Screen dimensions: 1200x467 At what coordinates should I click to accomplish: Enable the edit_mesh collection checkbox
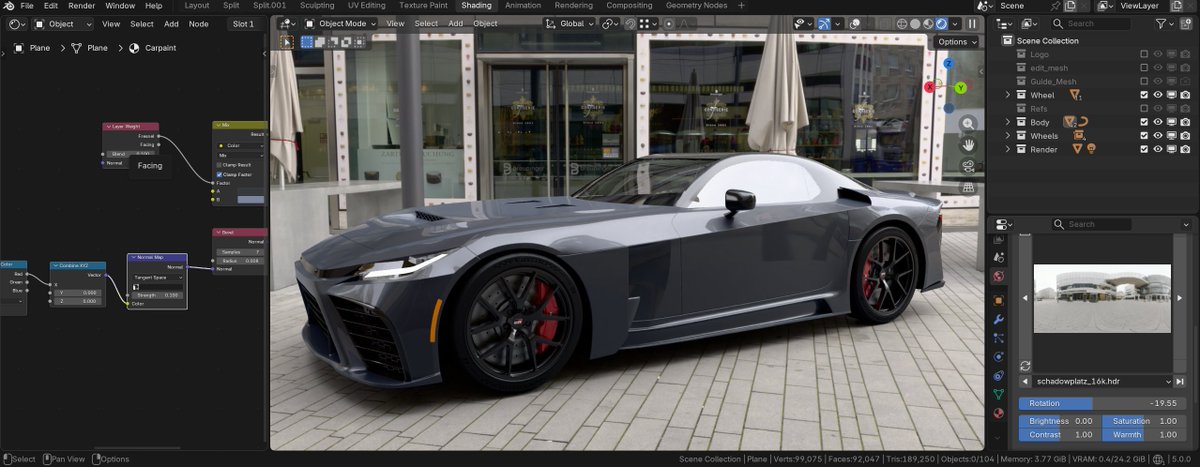[1144, 68]
